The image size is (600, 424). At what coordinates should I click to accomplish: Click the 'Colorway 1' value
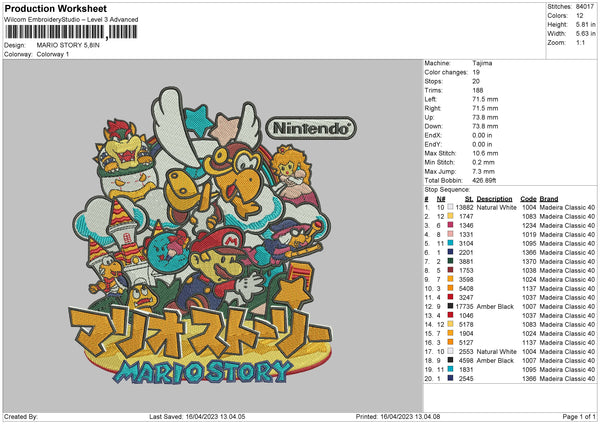[53, 54]
